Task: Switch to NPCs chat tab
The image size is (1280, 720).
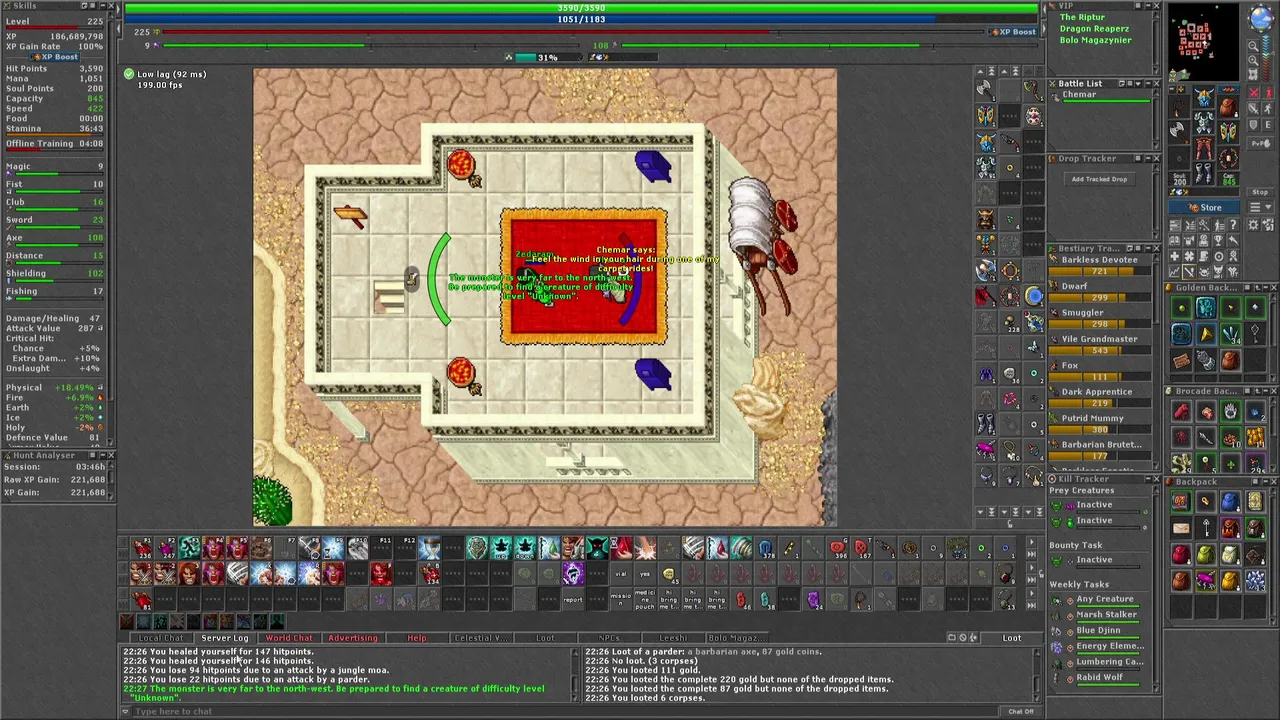Action: 609,638
